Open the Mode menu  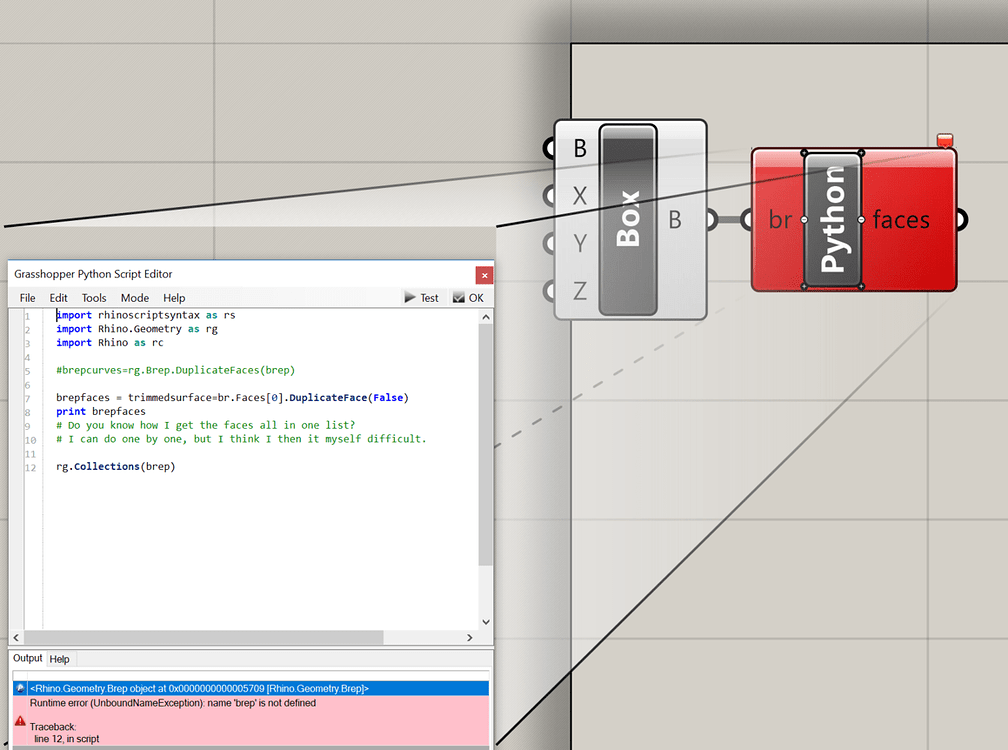(x=135, y=298)
